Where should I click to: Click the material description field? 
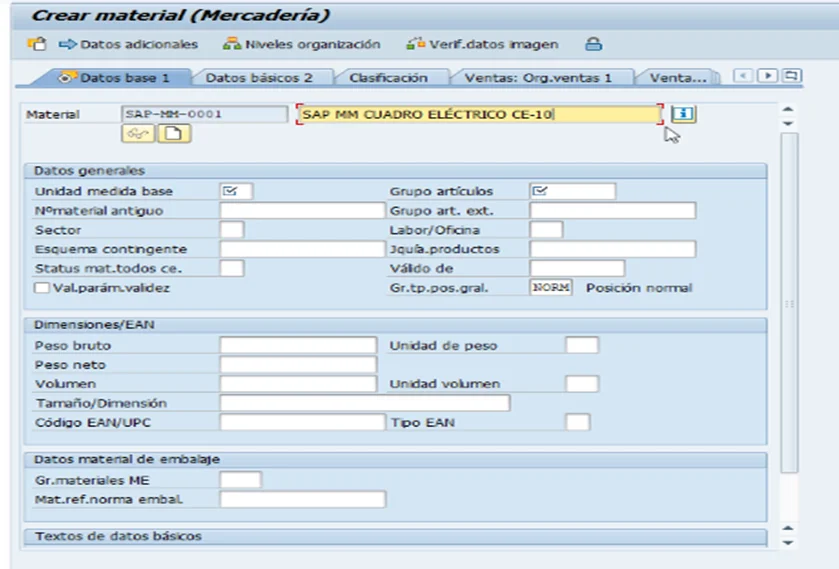click(480, 114)
